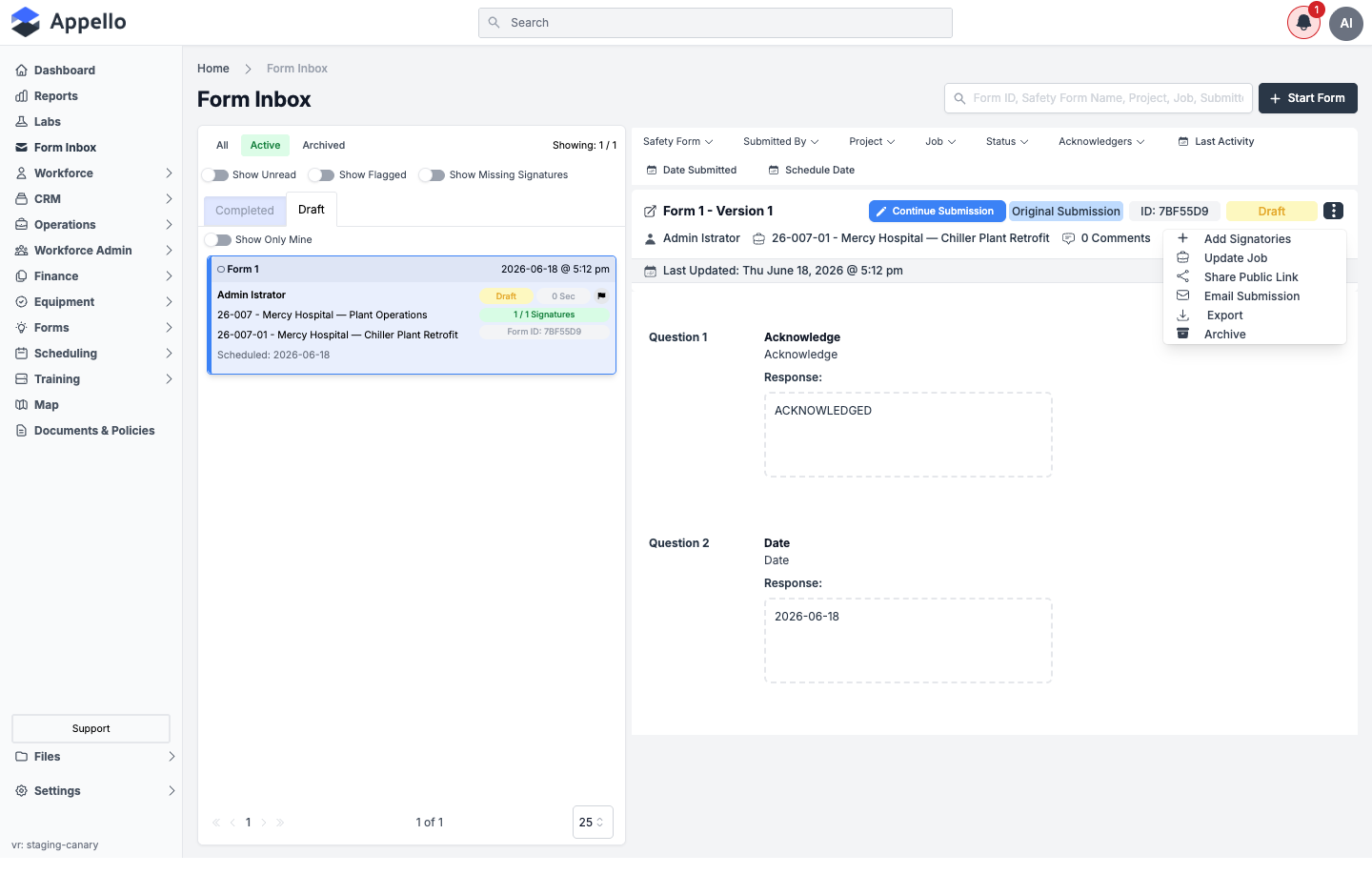This screenshot has width=1372, height=875.
Task: Toggle Show Flagged switch
Action: click(322, 175)
